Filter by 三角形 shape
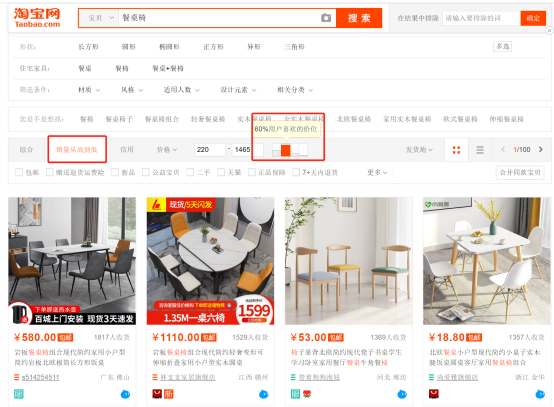Viewport: 554px width, 407px height. coord(294,47)
